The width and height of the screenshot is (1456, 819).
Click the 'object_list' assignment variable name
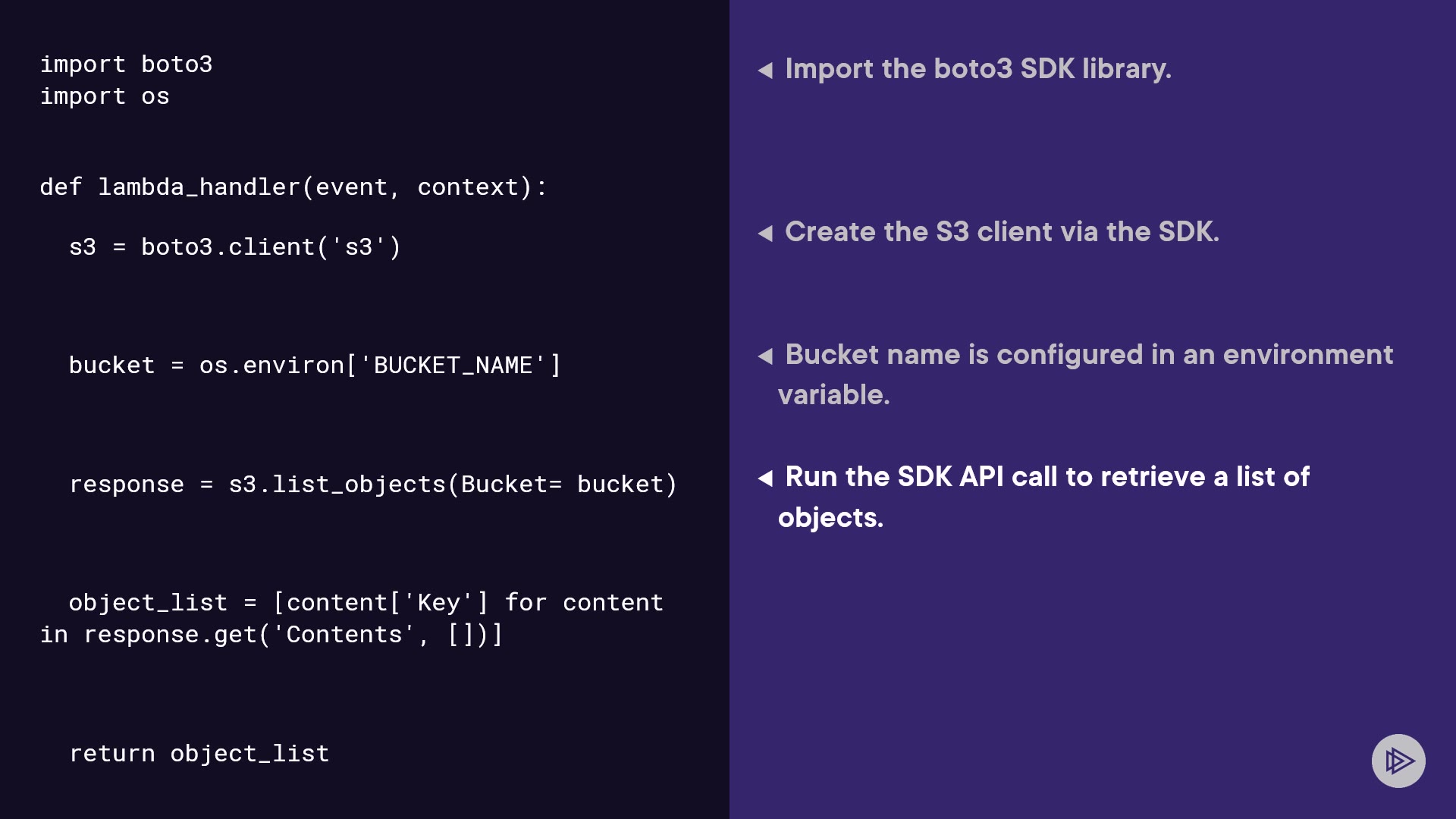point(148,603)
